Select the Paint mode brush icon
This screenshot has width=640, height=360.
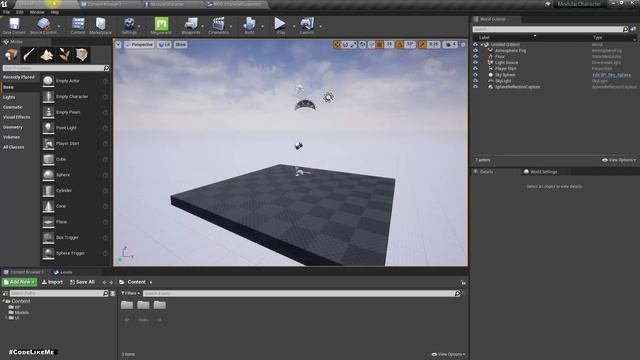tap(29, 55)
